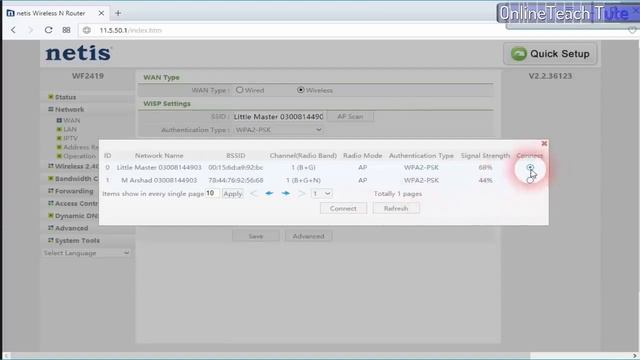This screenshot has width=640, height=360.
Task: Click the browser forward arrow
Action: (31, 30)
